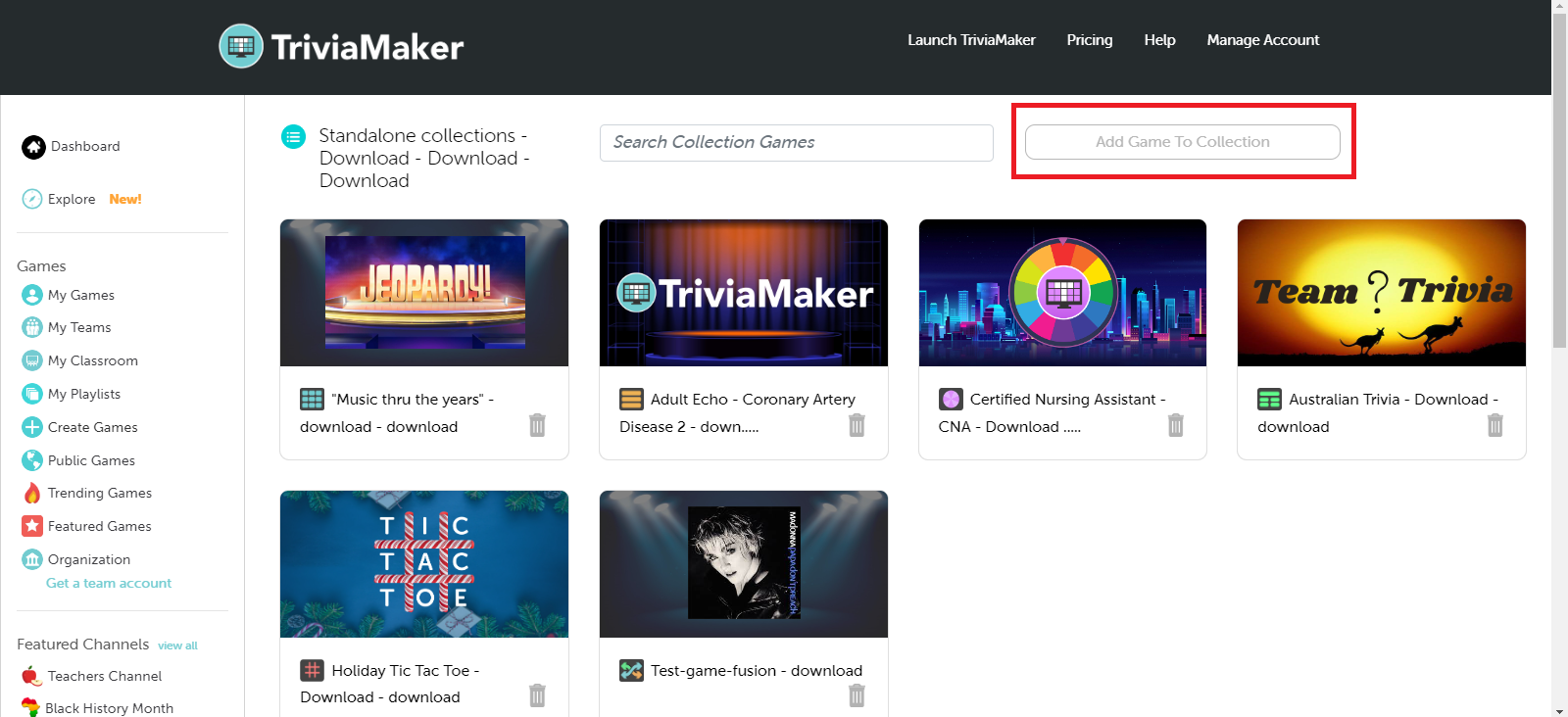This screenshot has width=1568, height=717.
Task: Click "view all" beside Featured Channels
Action: pyautogui.click(x=177, y=645)
